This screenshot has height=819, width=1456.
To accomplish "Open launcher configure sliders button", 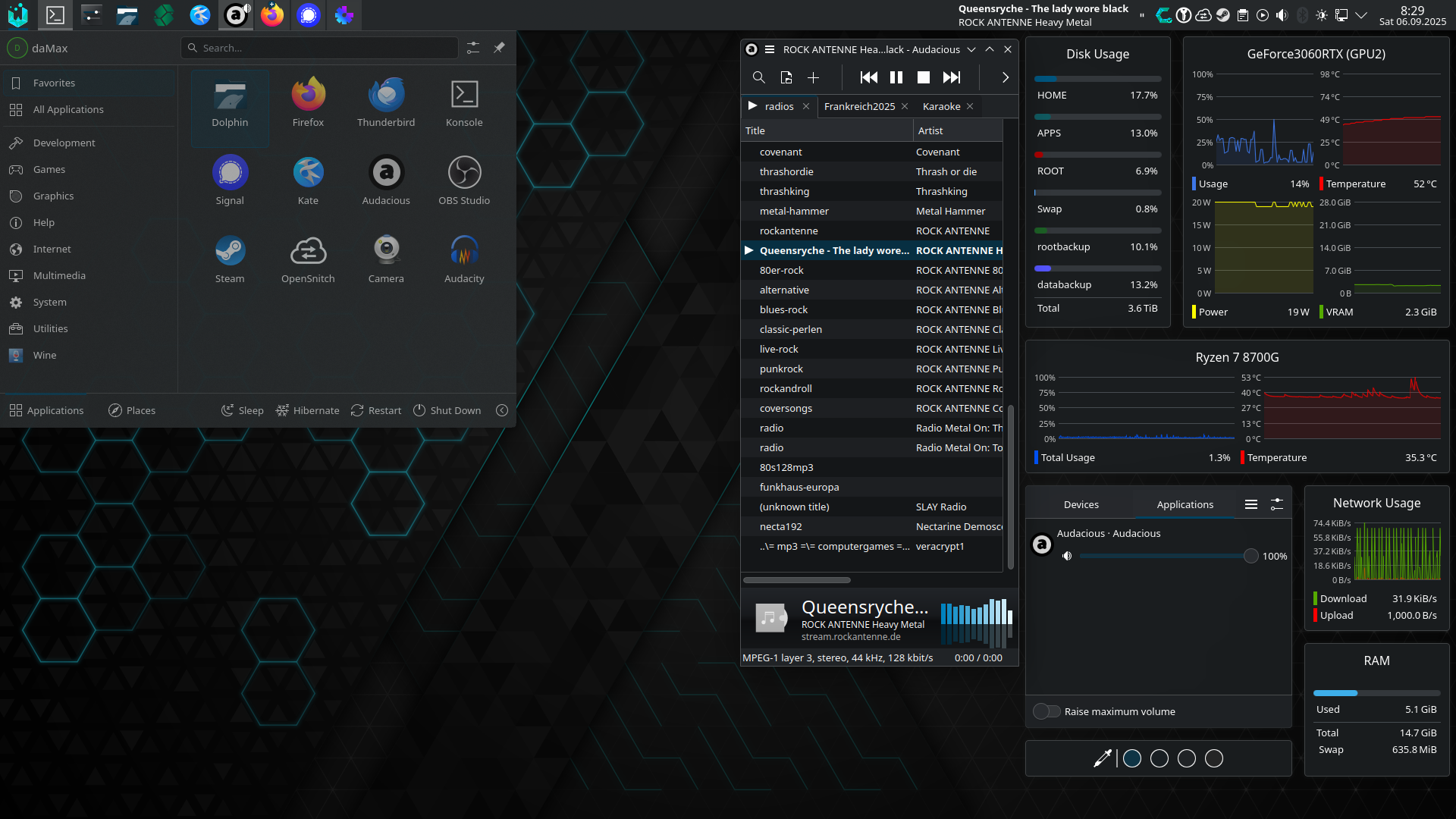I will coord(473,48).
